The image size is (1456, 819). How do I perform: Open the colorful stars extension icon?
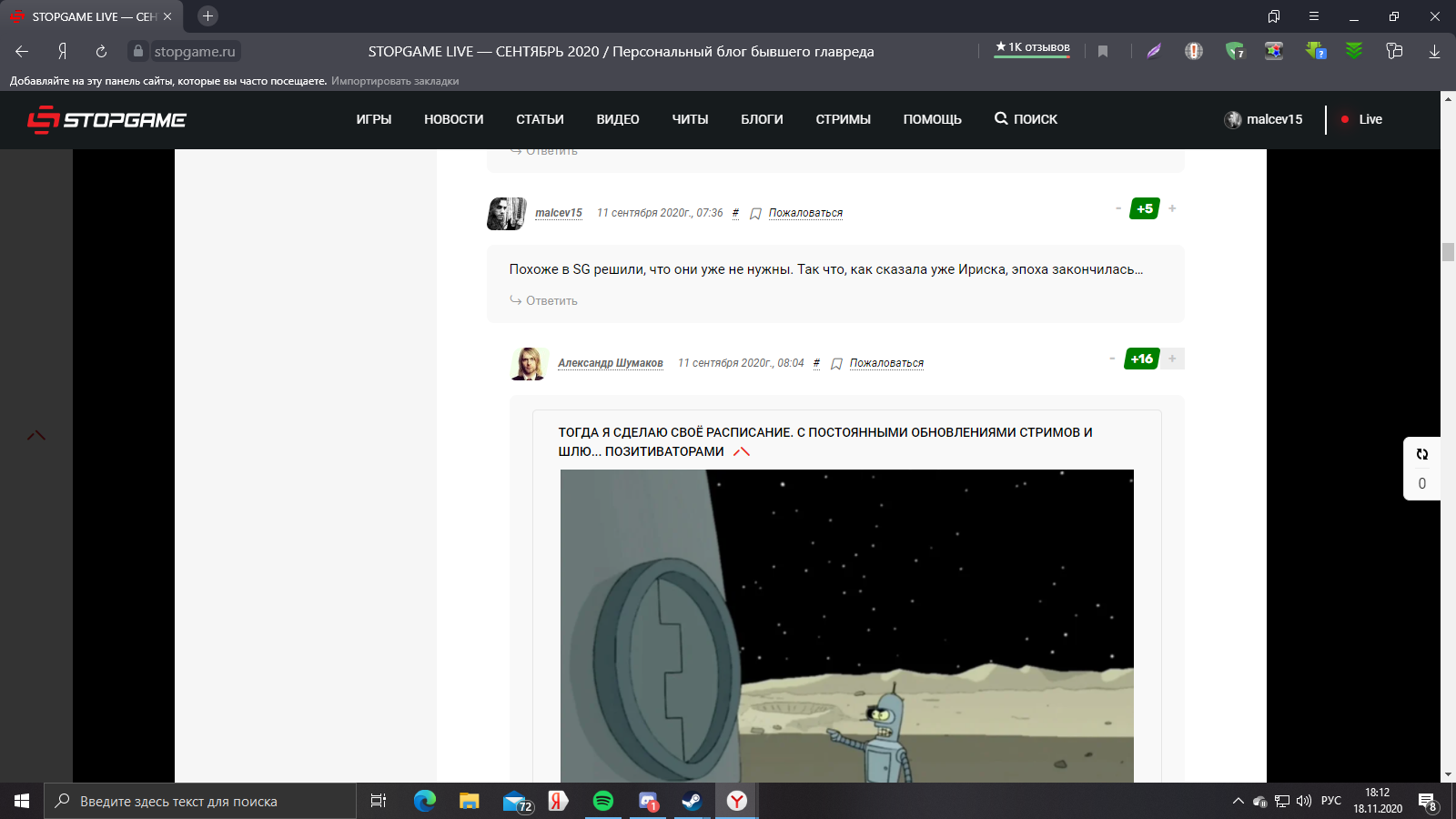1274,51
